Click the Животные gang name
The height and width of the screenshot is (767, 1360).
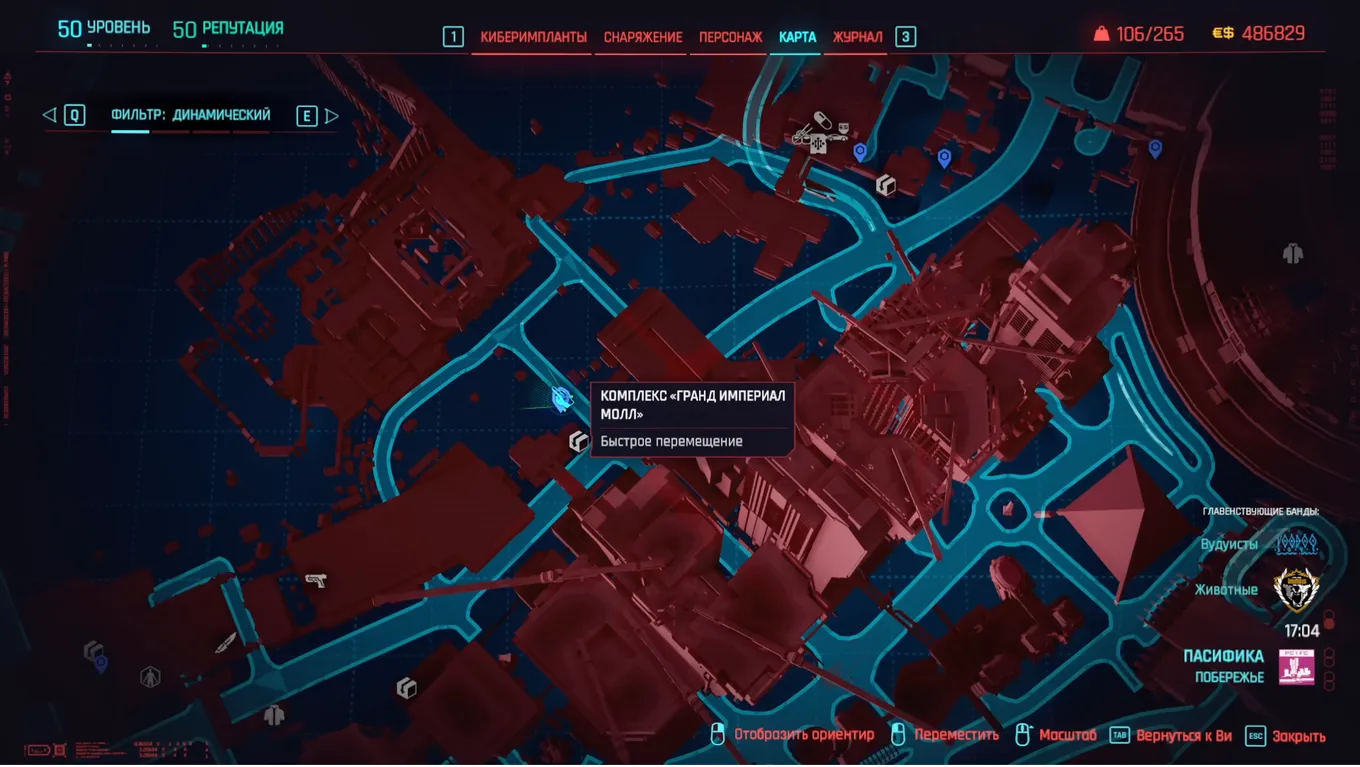tap(1226, 590)
